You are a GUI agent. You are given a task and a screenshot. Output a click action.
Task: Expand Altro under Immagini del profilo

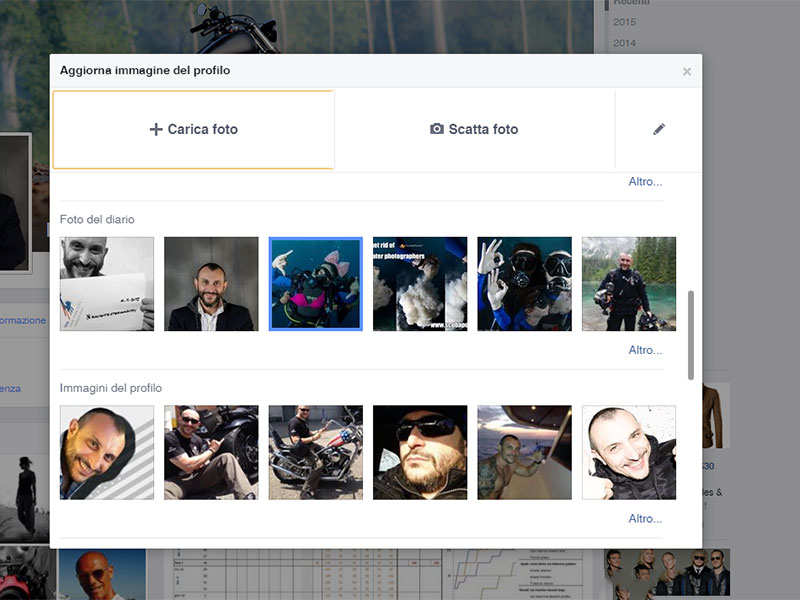tap(645, 519)
